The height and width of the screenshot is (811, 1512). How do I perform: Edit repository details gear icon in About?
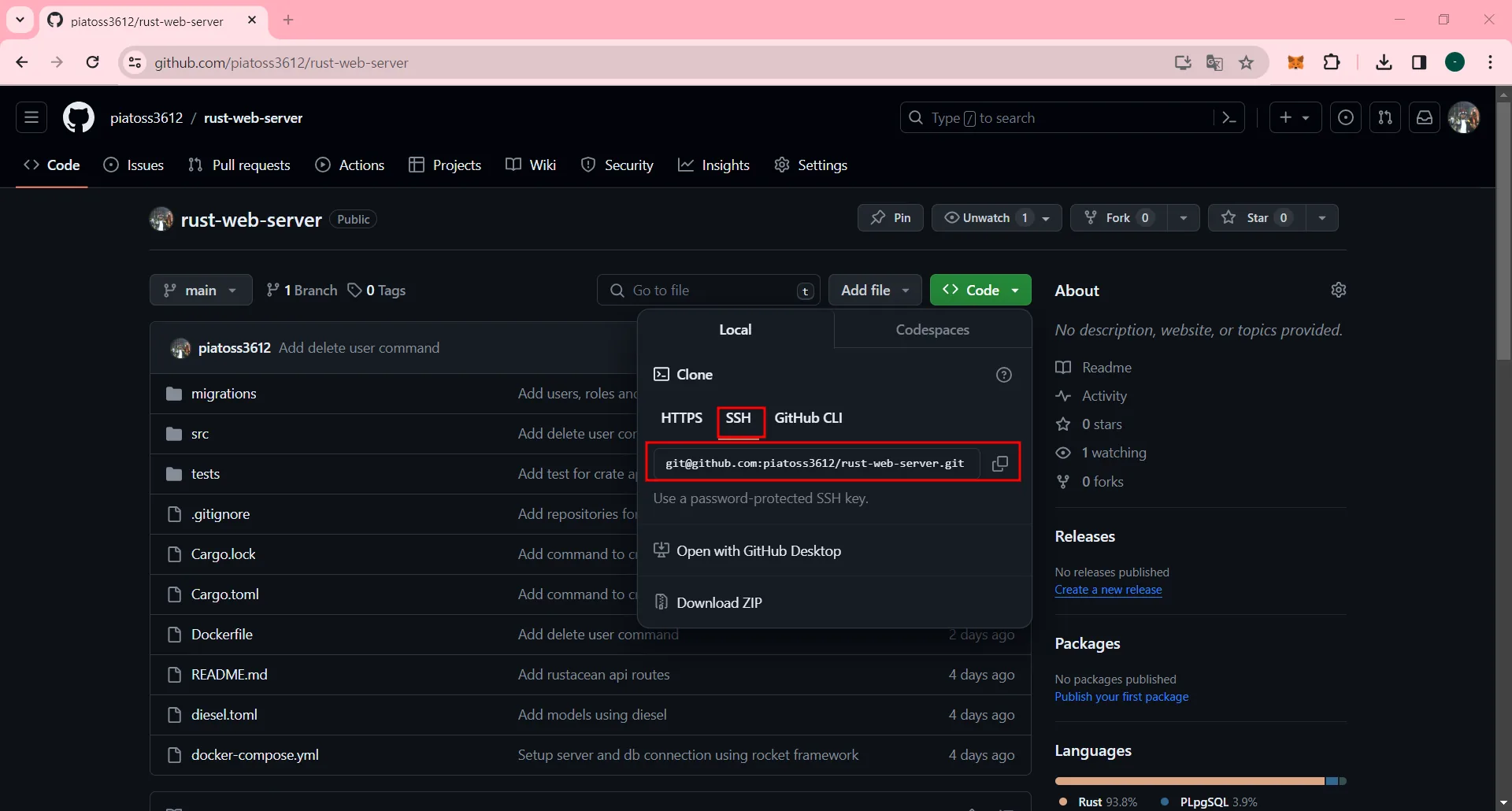pyautogui.click(x=1339, y=291)
